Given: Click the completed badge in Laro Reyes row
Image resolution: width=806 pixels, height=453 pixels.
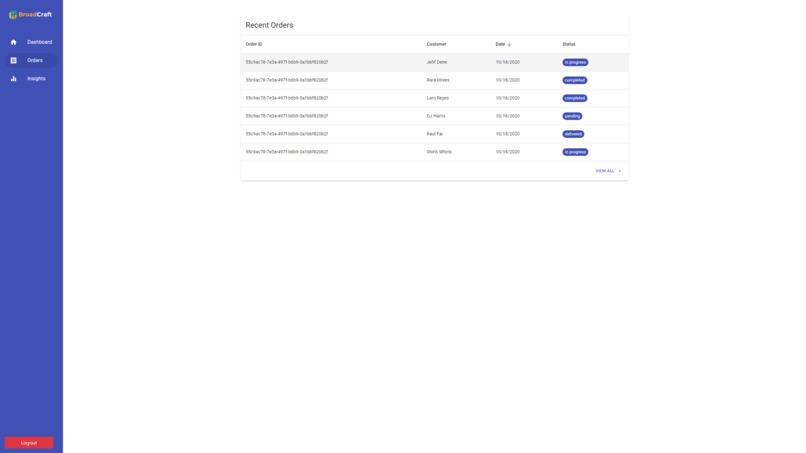Looking at the screenshot, I should tap(575, 98).
